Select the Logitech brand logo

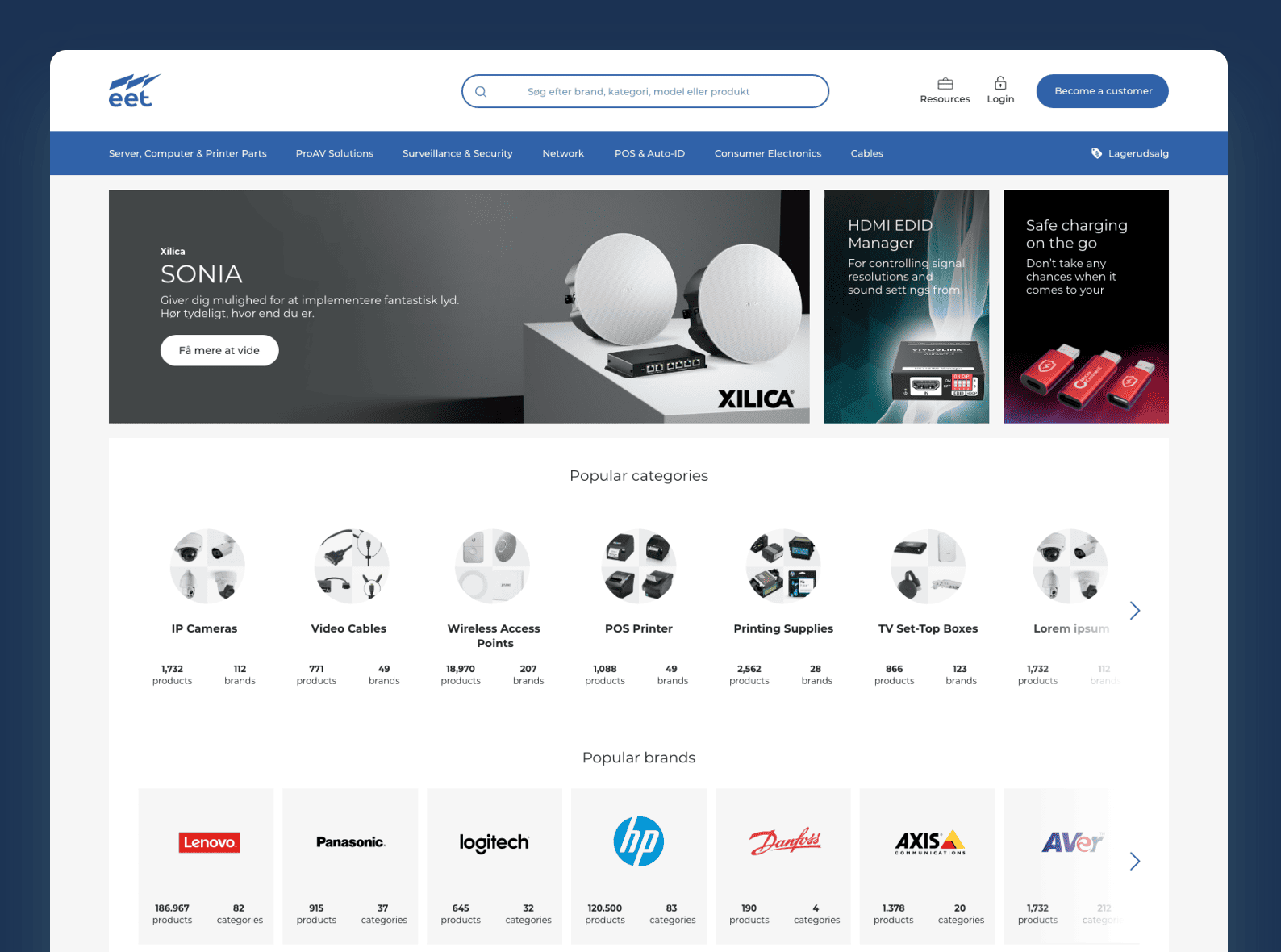coord(494,842)
